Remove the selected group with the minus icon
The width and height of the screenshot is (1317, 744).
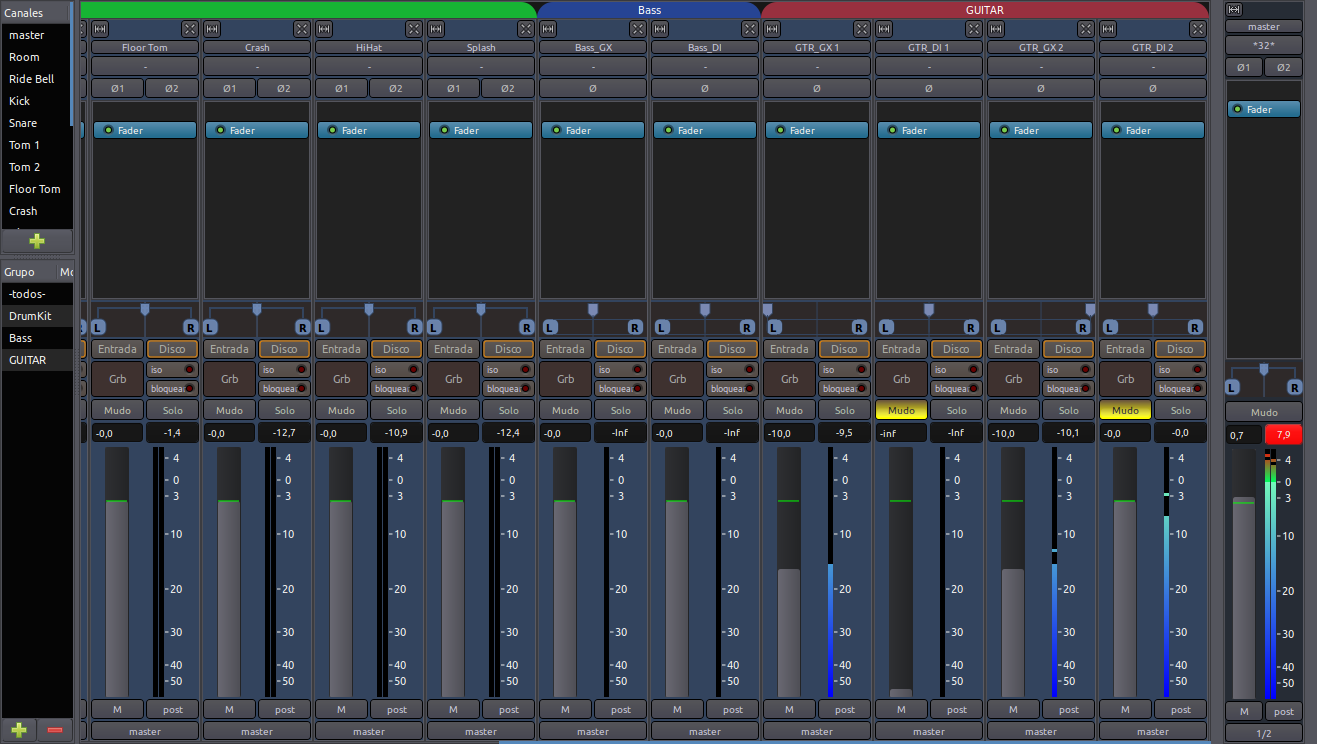coord(55,730)
